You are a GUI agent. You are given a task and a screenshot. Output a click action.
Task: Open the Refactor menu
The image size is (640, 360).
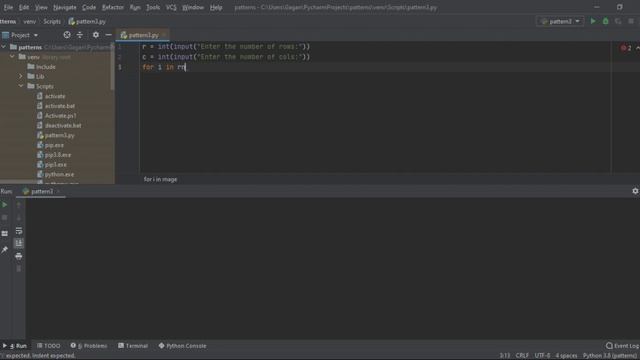[x=113, y=7]
